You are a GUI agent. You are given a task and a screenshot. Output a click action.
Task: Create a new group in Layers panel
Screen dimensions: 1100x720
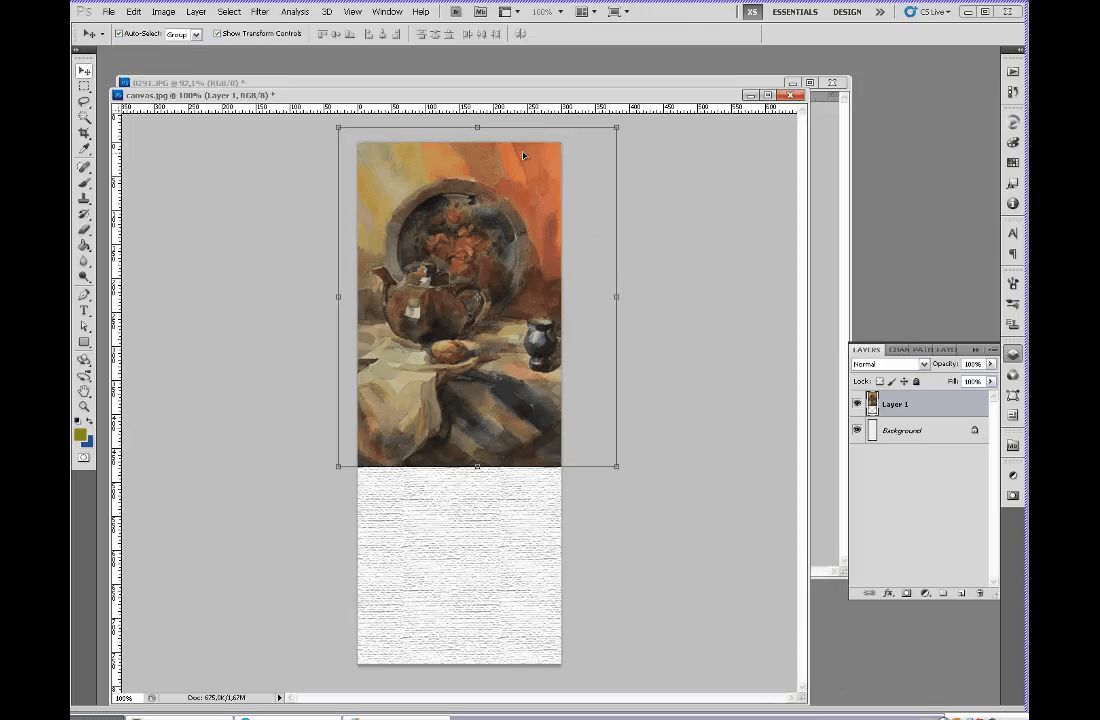(x=943, y=593)
